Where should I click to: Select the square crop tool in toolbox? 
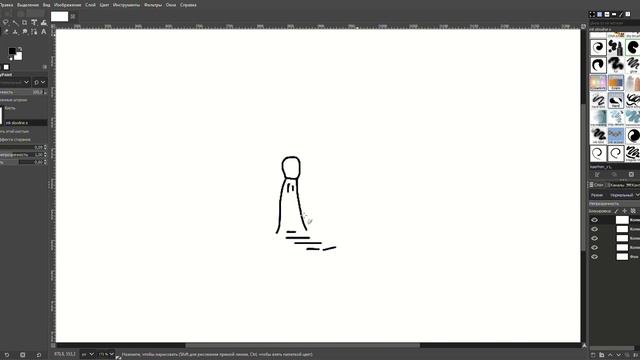pyautogui.click(x=25, y=22)
